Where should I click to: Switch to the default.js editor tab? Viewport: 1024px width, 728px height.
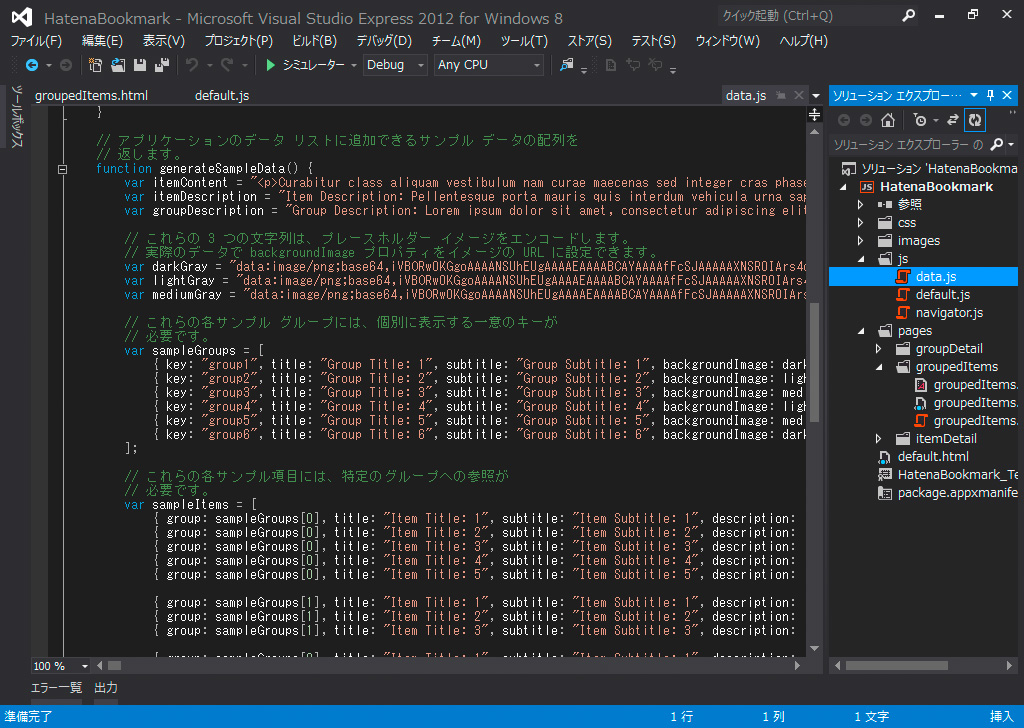coord(222,95)
